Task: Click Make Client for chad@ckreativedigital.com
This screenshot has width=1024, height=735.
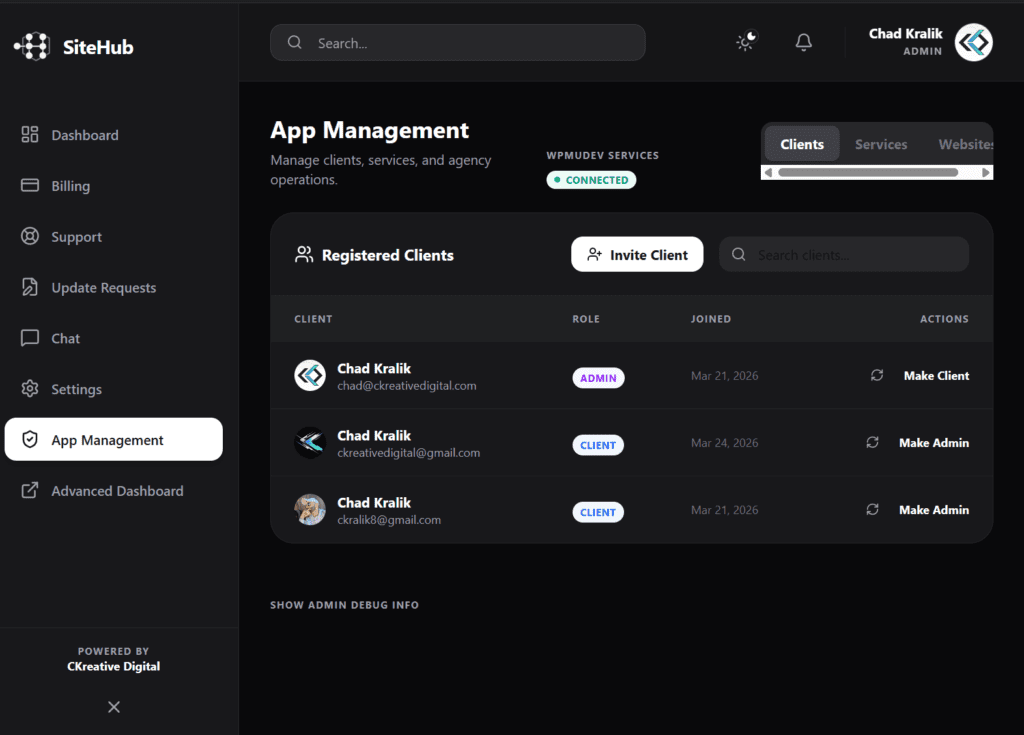Action: tap(936, 376)
